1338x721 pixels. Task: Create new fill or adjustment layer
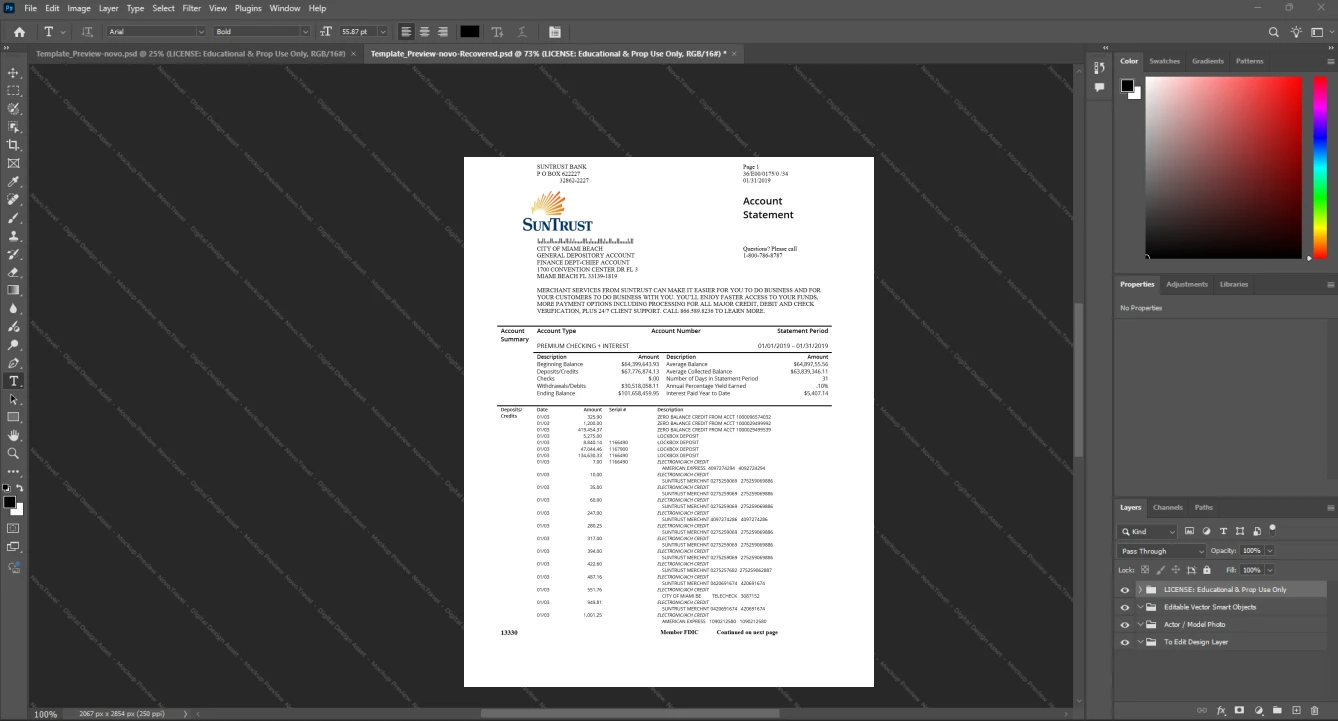click(x=1259, y=710)
